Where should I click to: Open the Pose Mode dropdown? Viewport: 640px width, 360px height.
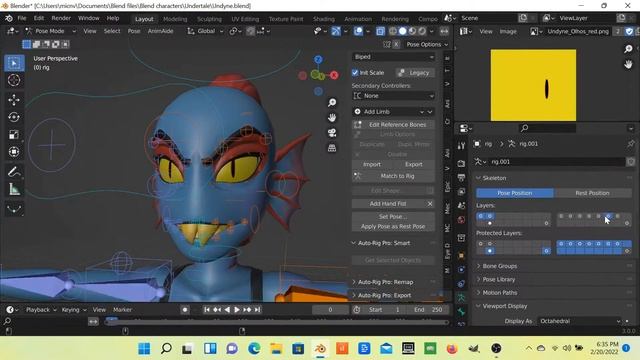click(x=50, y=31)
